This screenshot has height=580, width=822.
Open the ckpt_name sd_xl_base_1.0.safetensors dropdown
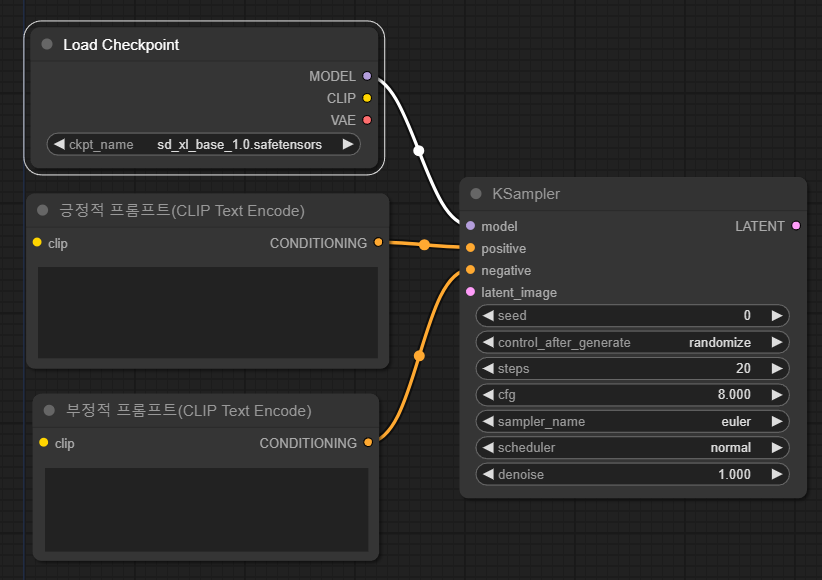[x=203, y=144]
